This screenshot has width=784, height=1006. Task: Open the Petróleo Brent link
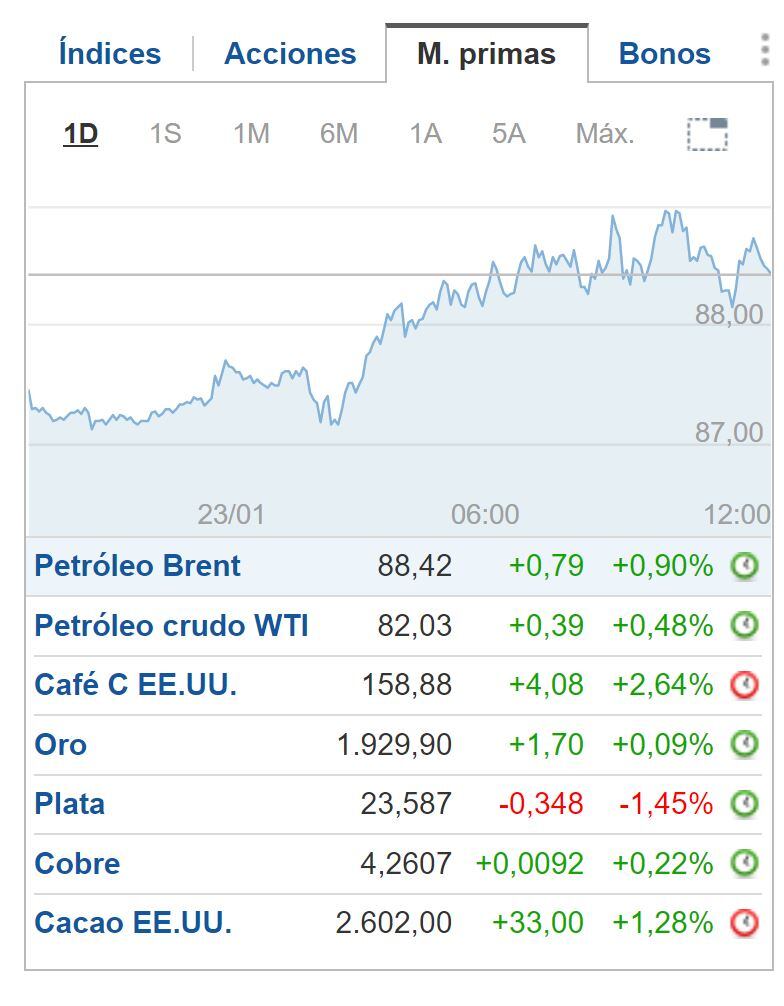click(137, 566)
